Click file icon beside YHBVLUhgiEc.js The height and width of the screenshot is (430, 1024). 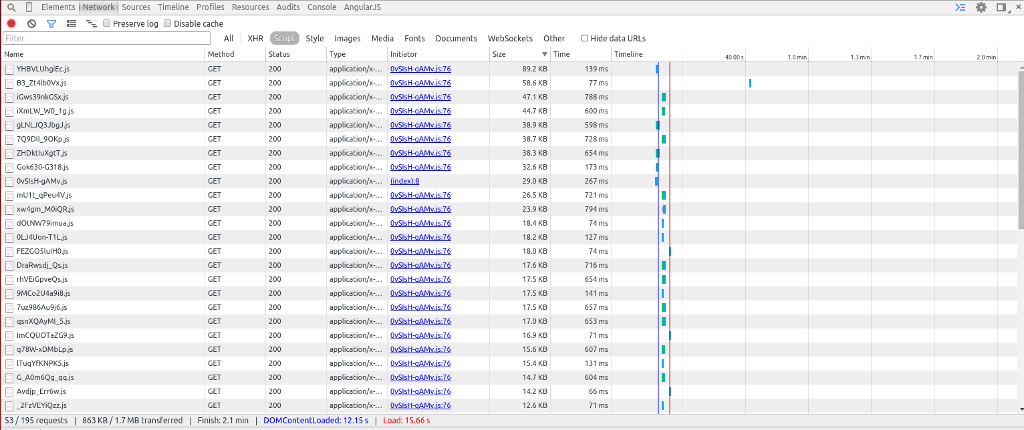(9, 69)
